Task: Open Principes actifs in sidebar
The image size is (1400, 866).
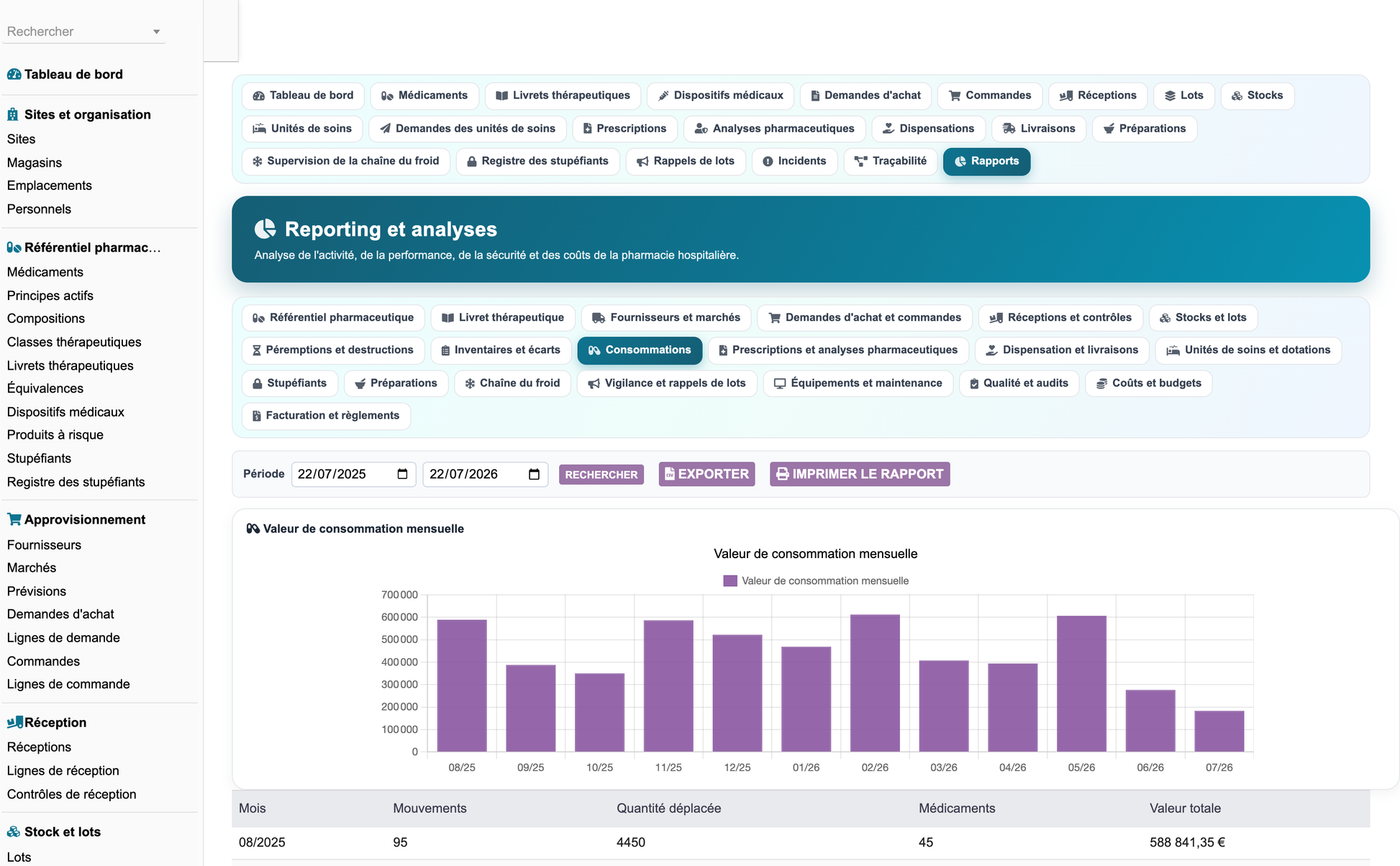Action: [50, 296]
